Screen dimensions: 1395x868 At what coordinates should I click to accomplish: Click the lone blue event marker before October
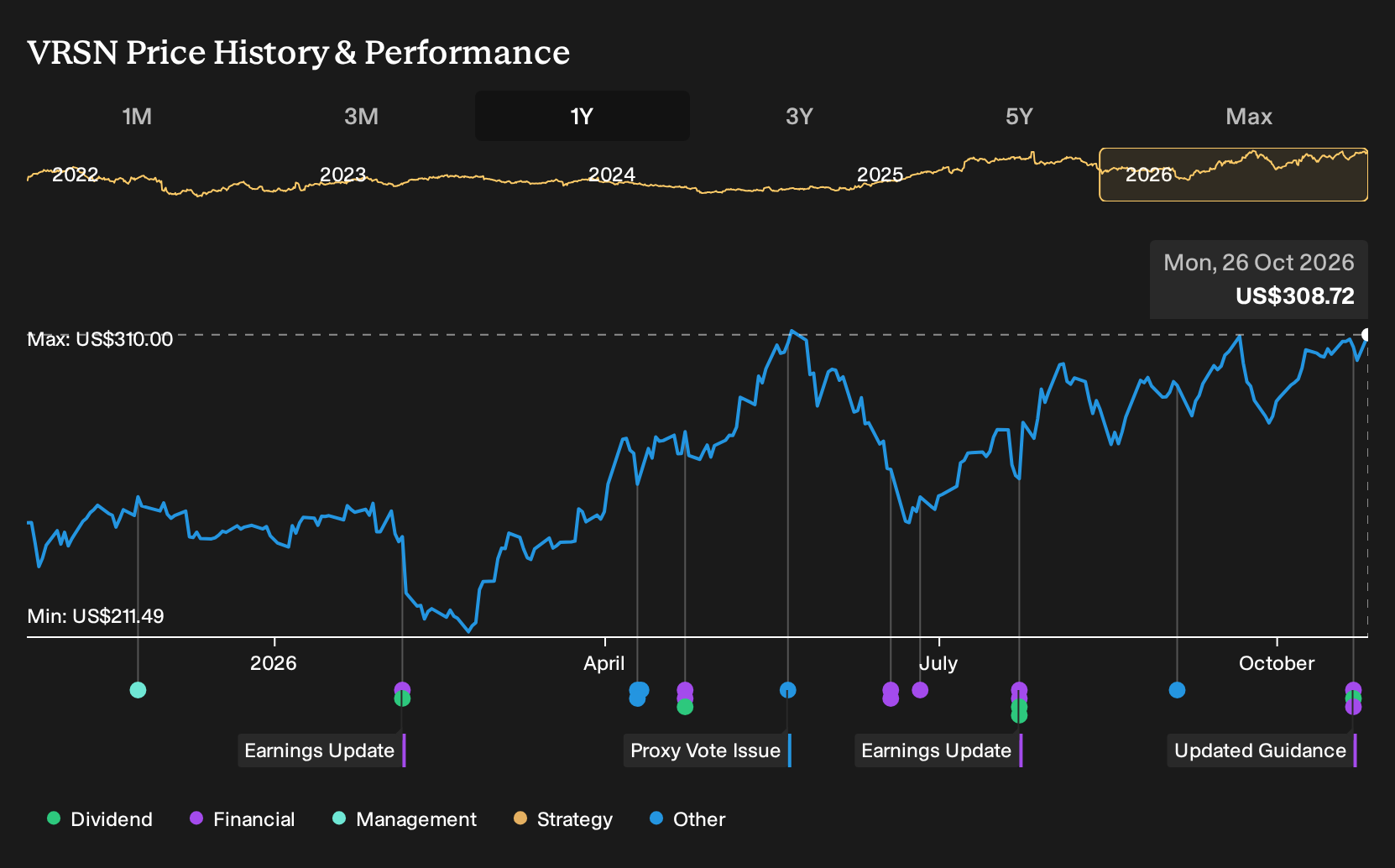(x=1177, y=690)
